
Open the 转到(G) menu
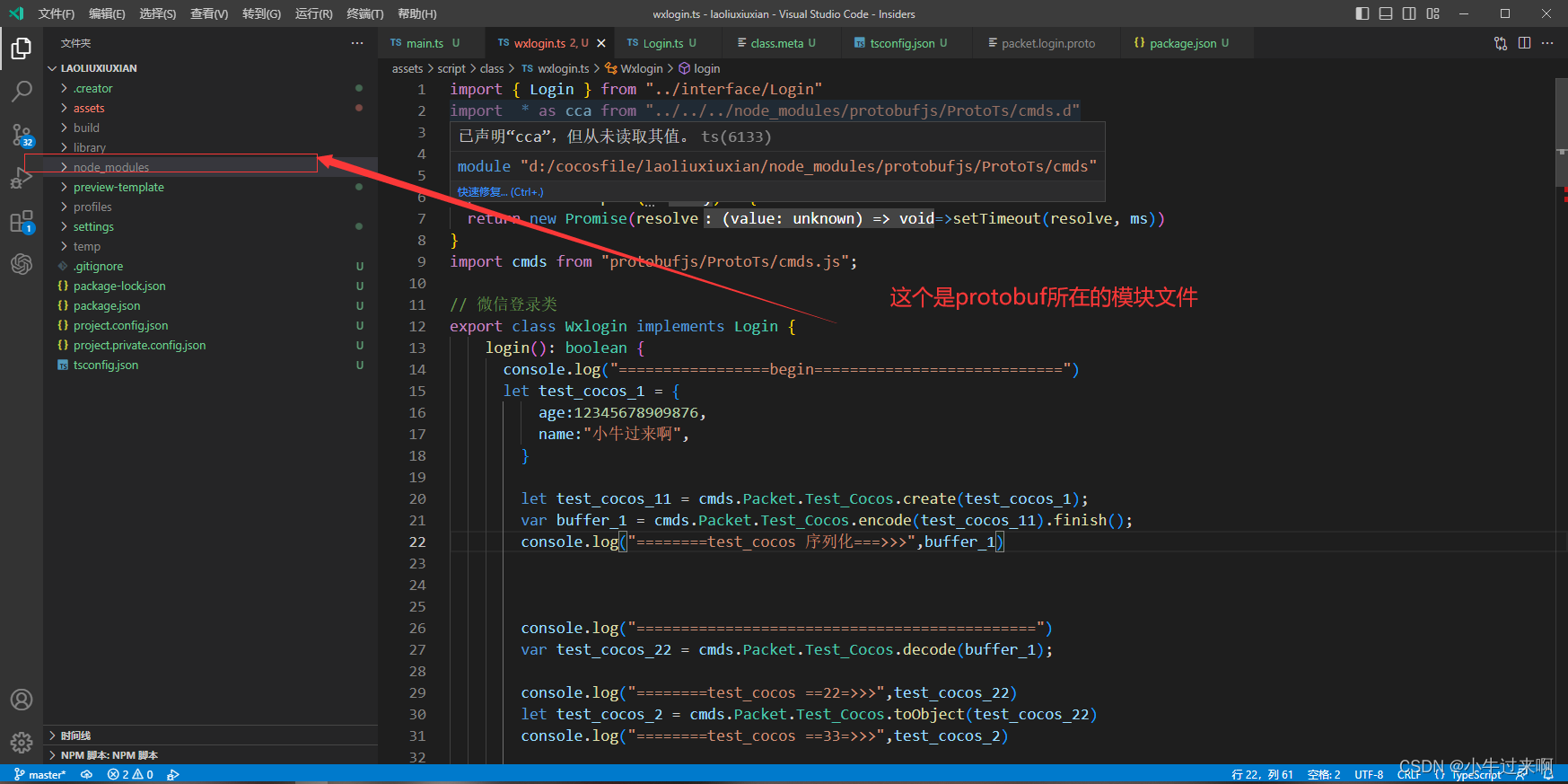261,13
